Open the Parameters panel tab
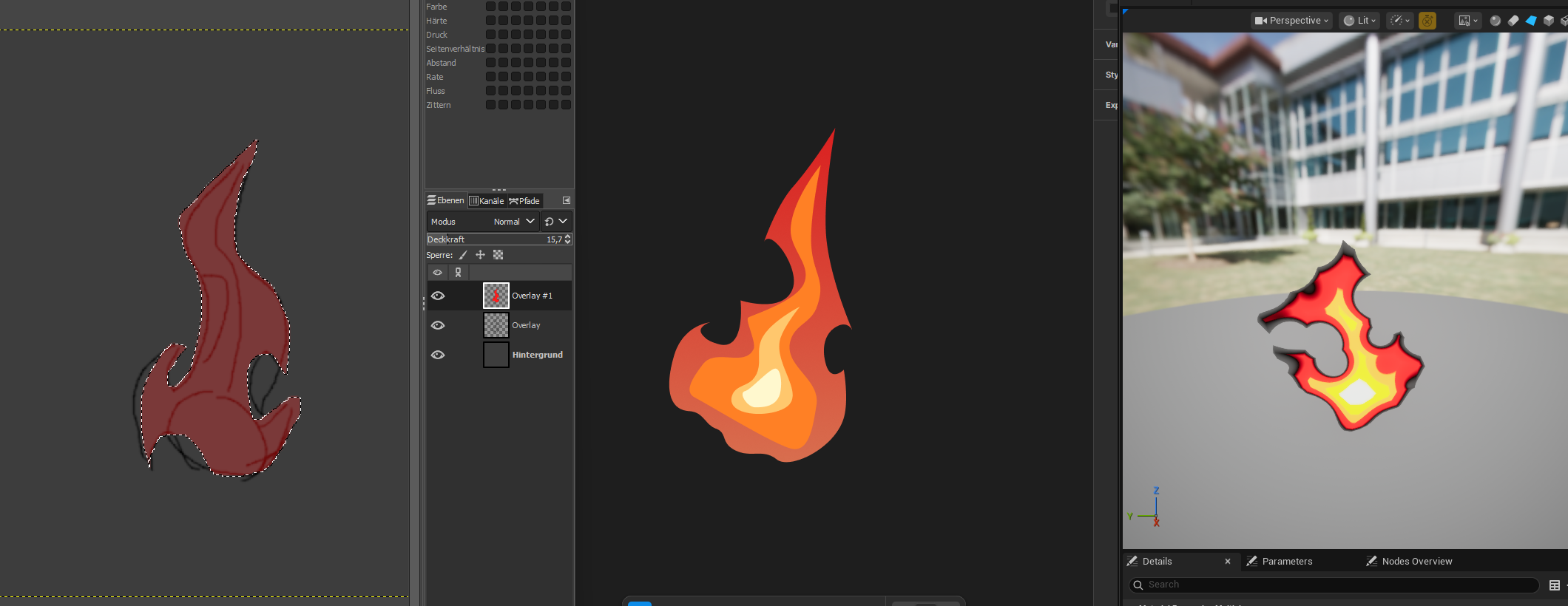This screenshot has height=606, width=1568. [x=1286, y=562]
